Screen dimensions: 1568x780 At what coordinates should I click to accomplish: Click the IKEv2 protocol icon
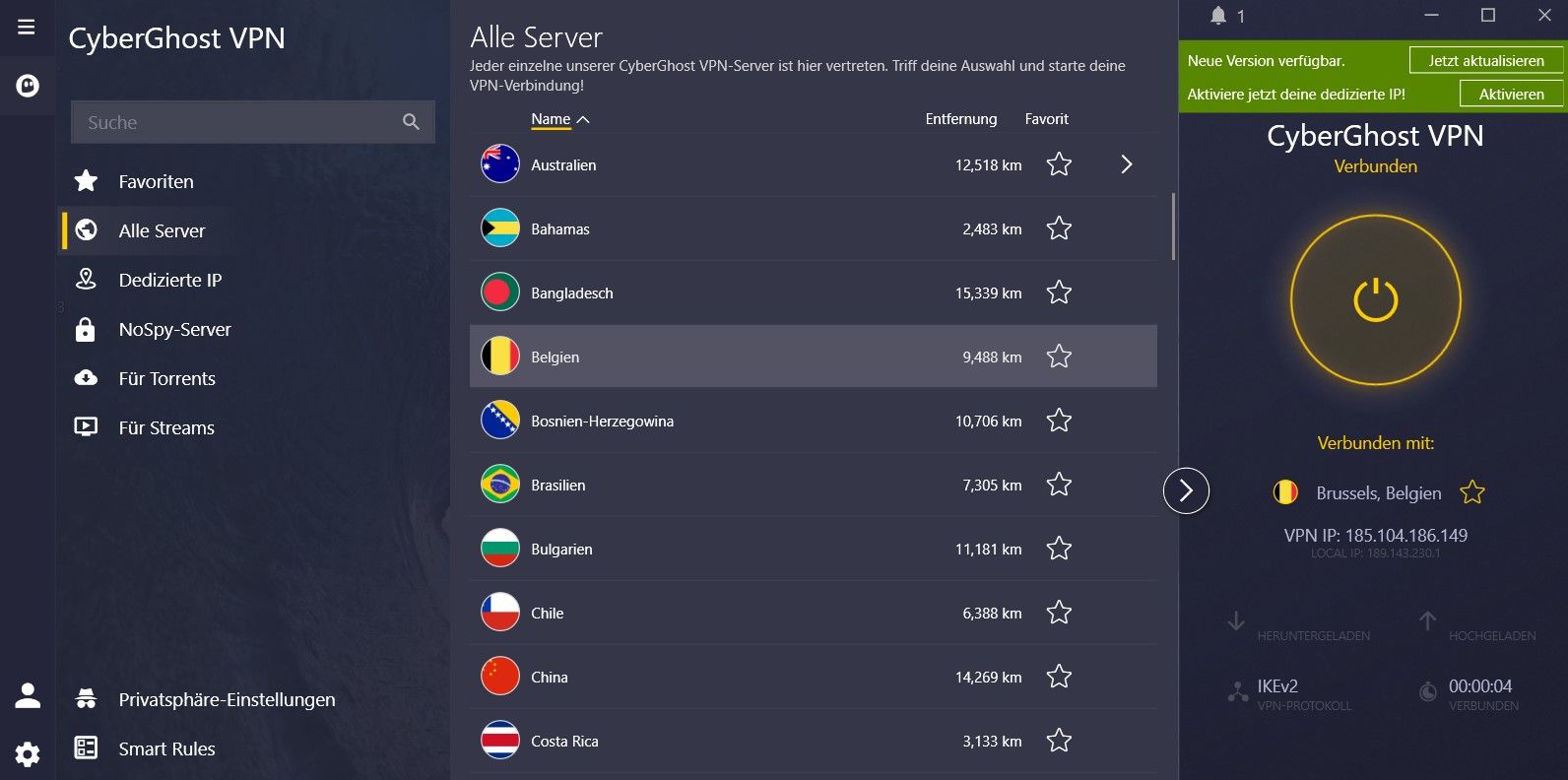(x=1238, y=692)
